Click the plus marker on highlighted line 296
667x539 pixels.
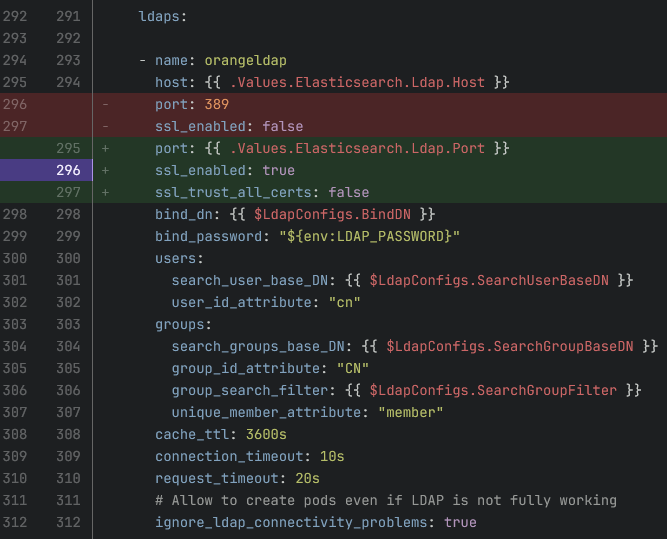tap(105, 170)
